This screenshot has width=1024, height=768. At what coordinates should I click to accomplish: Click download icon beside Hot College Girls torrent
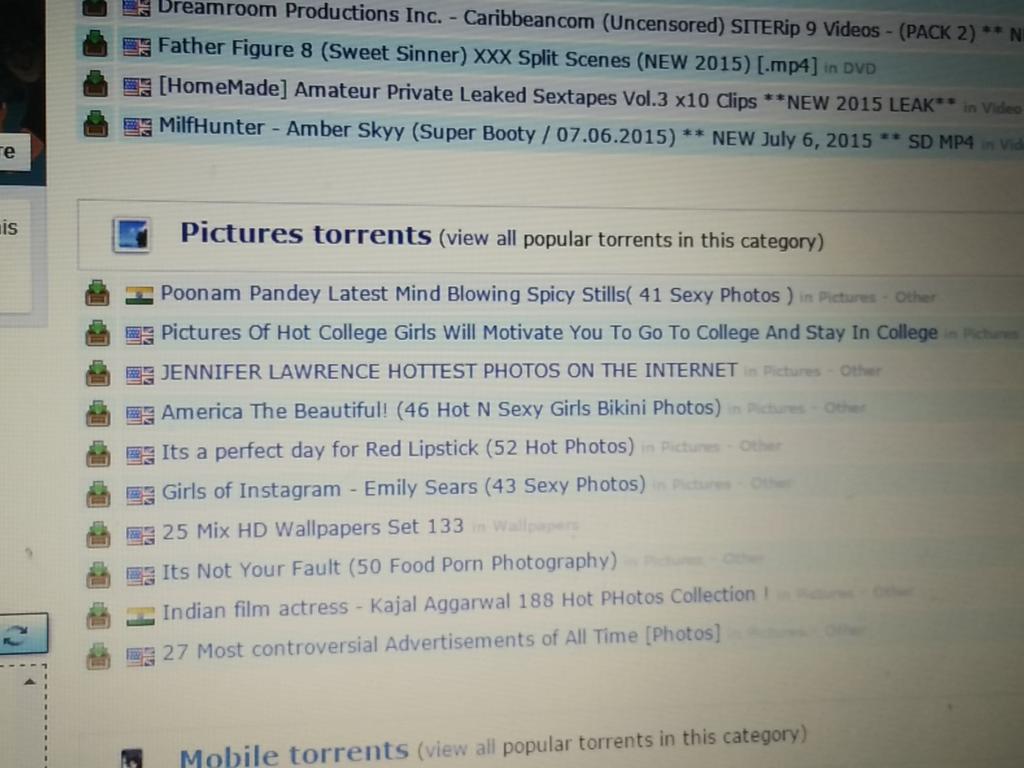tap(97, 333)
